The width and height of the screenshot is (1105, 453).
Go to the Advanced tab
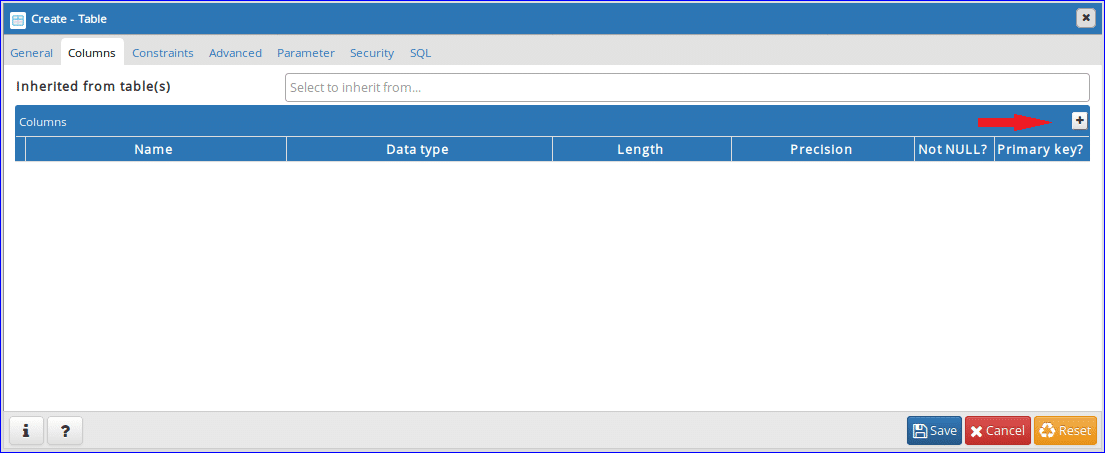pos(235,53)
